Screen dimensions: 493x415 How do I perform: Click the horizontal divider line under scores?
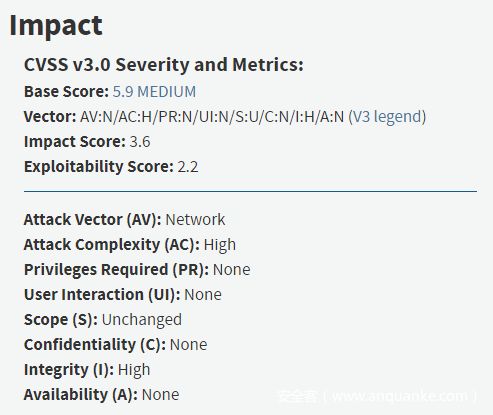point(250,192)
